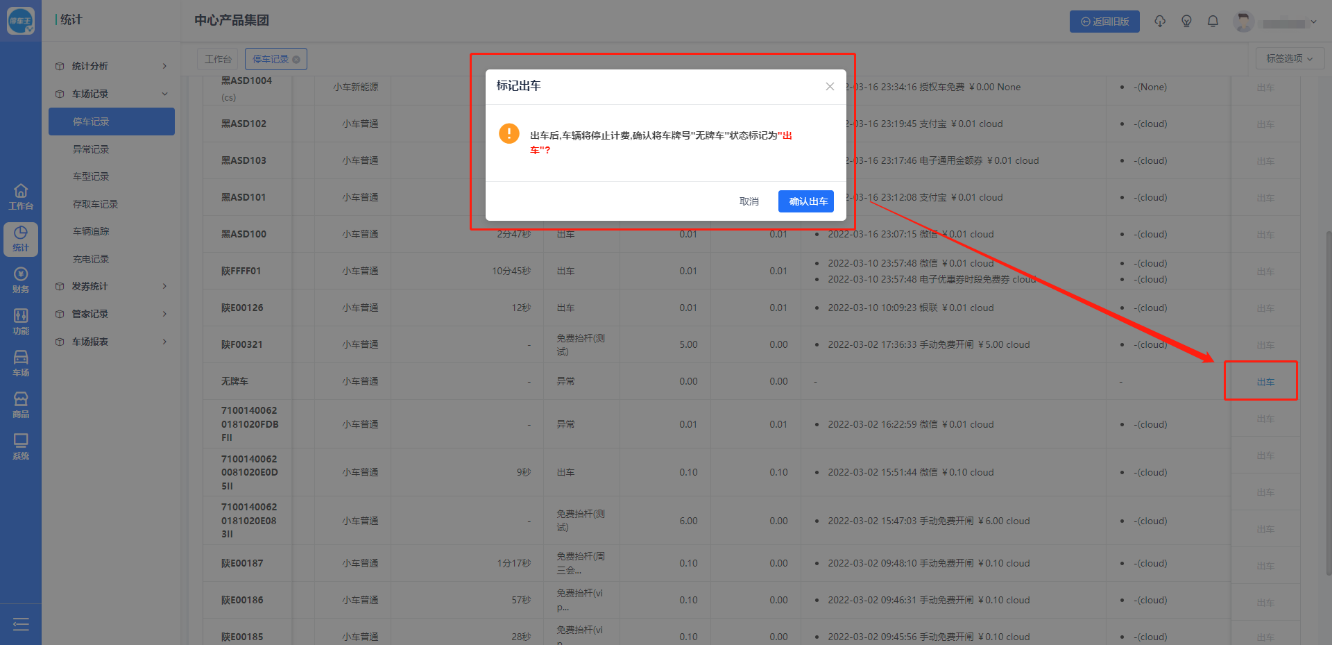Click 出车 in the 陕F00321 row
The height and width of the screenshot is (645, 1332).
point(1265,345)
